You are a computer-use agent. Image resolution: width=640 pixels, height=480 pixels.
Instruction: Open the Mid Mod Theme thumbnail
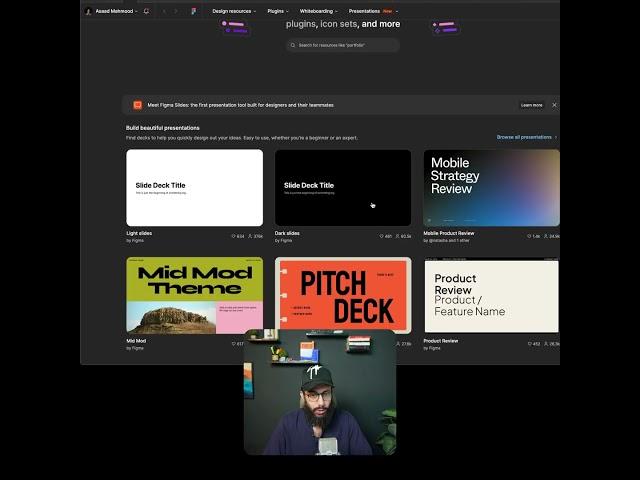point(195,296)
